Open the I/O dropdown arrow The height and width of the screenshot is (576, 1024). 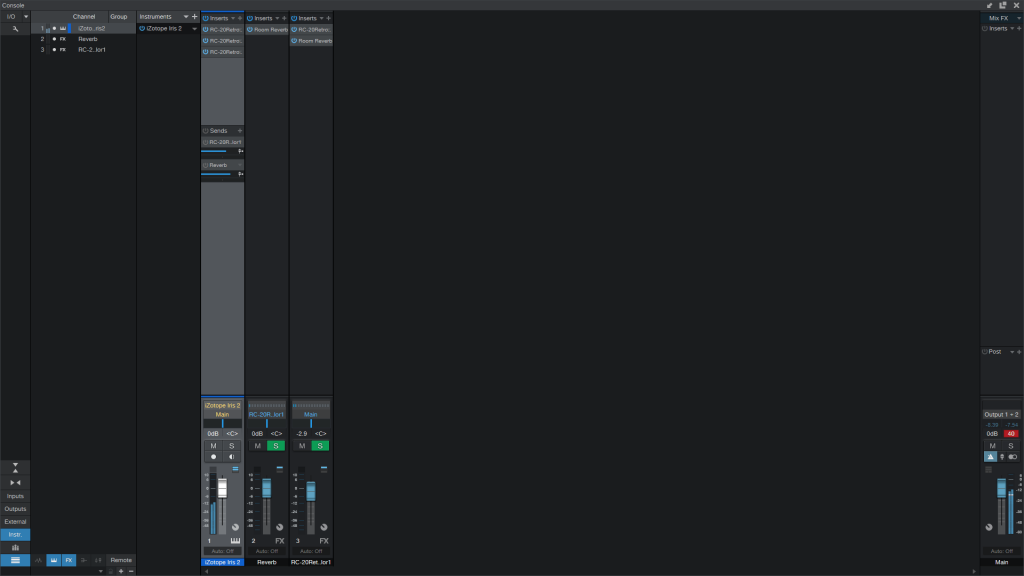pos(25,17)
